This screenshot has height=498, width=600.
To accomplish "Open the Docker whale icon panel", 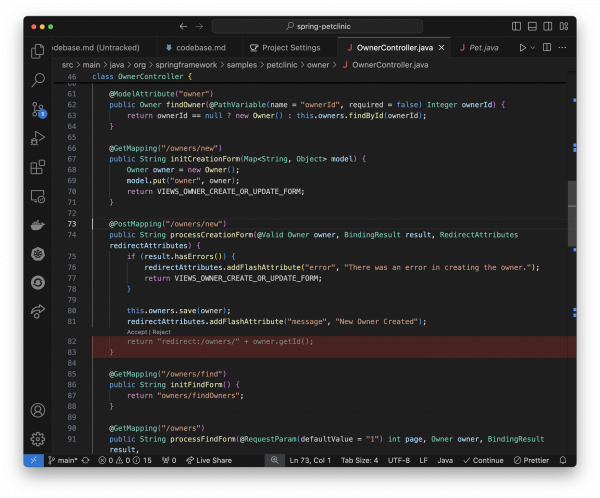I will click(x=38, y=225).
